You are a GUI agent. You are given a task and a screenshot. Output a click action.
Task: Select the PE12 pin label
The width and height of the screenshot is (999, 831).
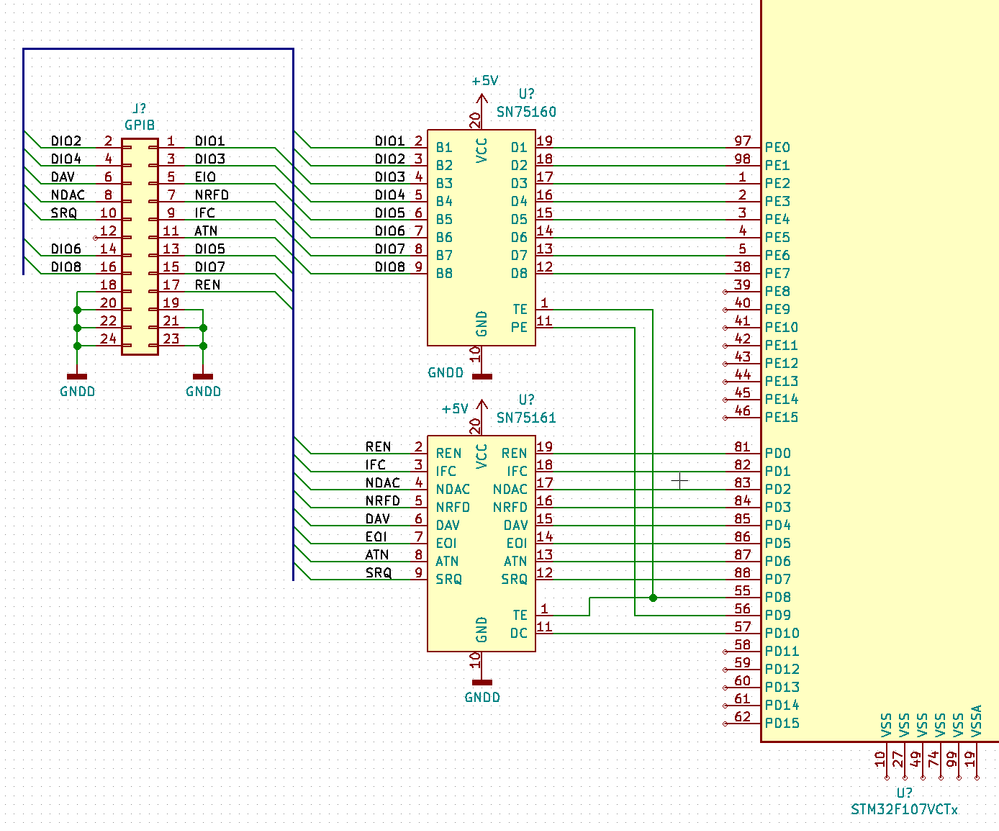(x=782, y=363)
